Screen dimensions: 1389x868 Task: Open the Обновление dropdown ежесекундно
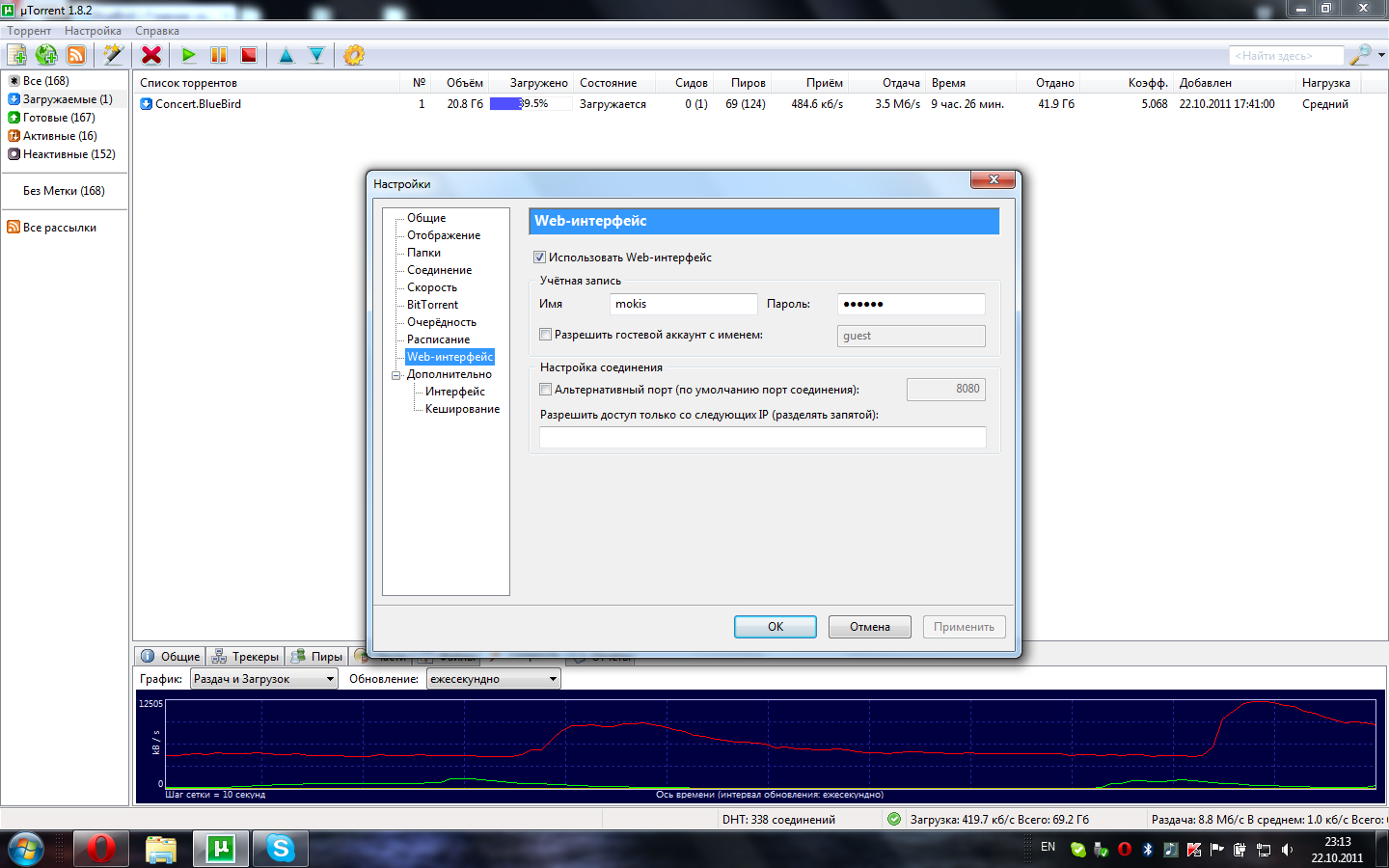(494, 679)
